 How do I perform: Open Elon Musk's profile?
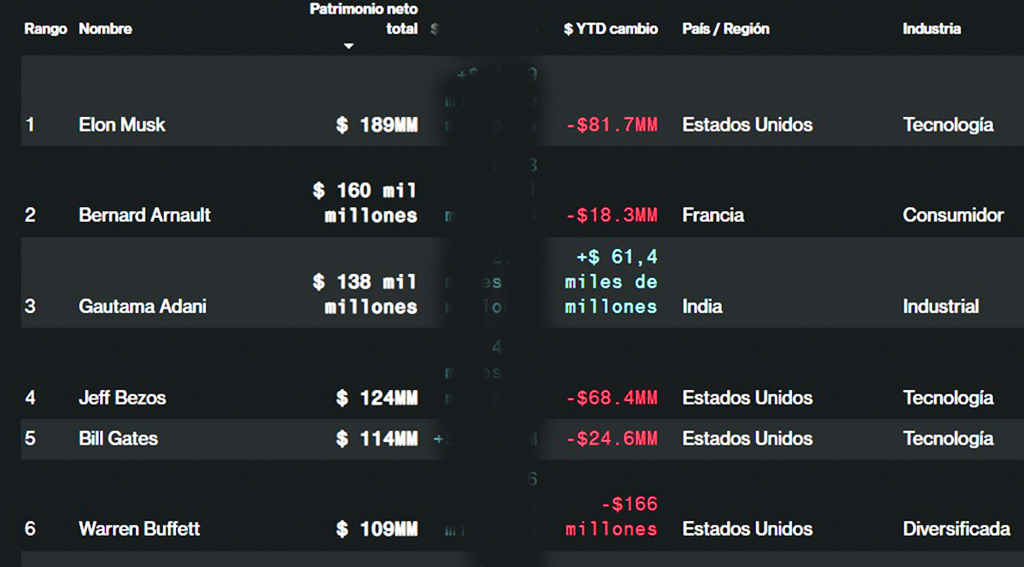click(122, 125)
